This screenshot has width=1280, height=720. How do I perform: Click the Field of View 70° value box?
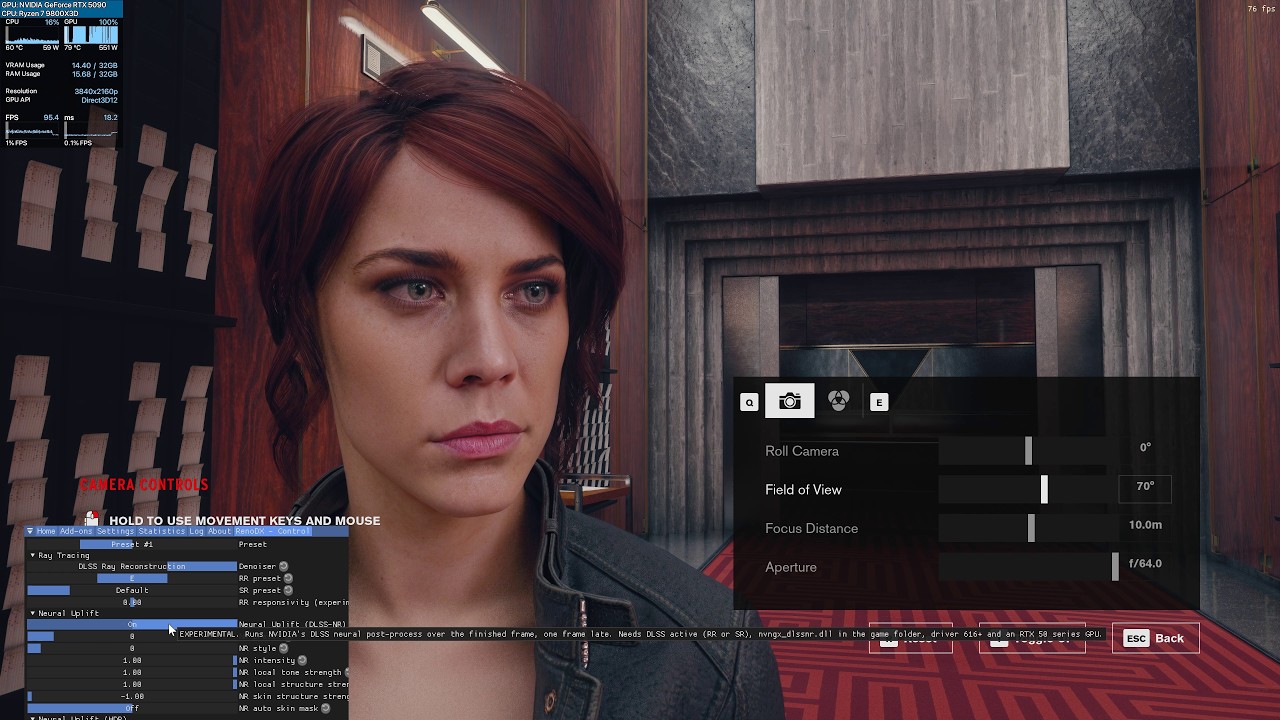click(x=1145, y=487)
